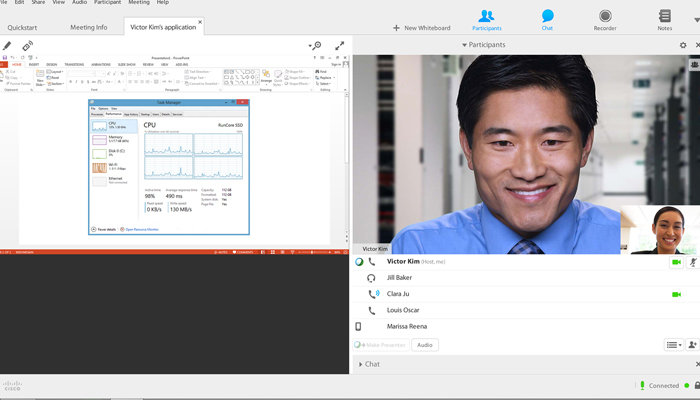Toggle Clara Ju's video camera
The image size is (700, 400).
pos(676,294)
